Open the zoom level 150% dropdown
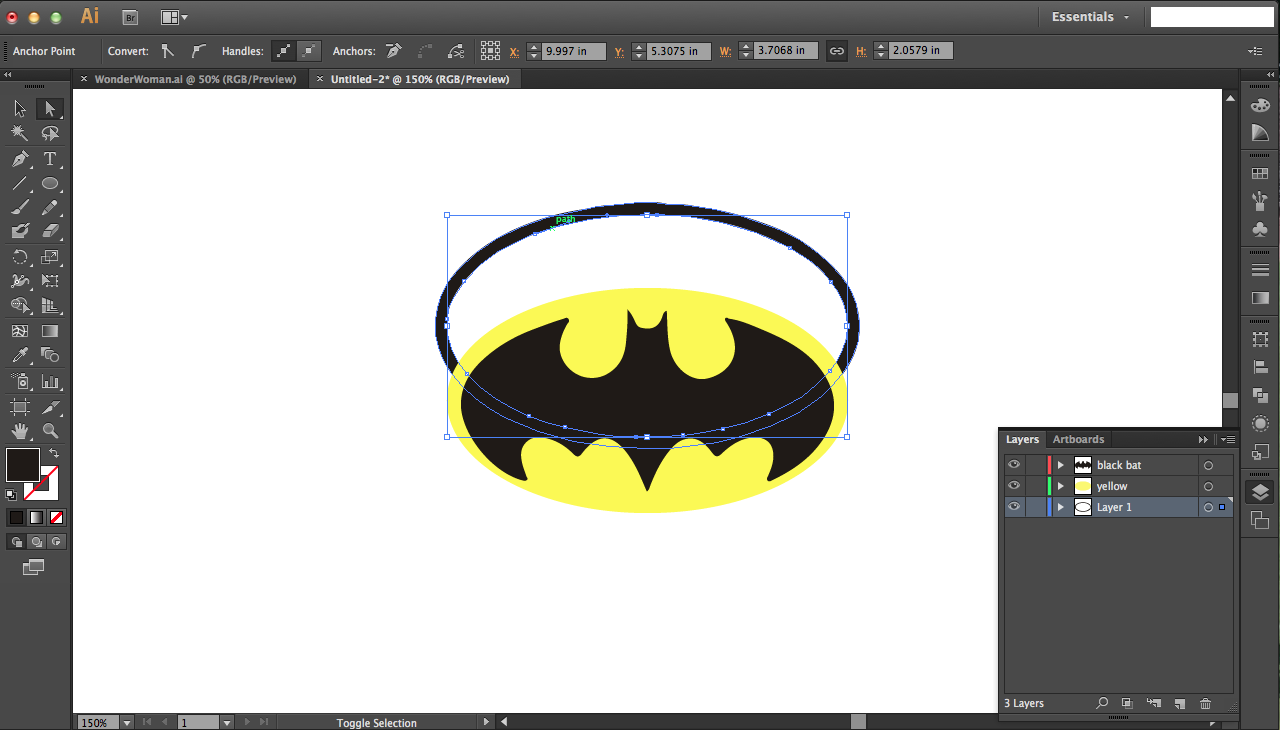The height and width of the screenshot is (730, 1280). tap(126, 722)
